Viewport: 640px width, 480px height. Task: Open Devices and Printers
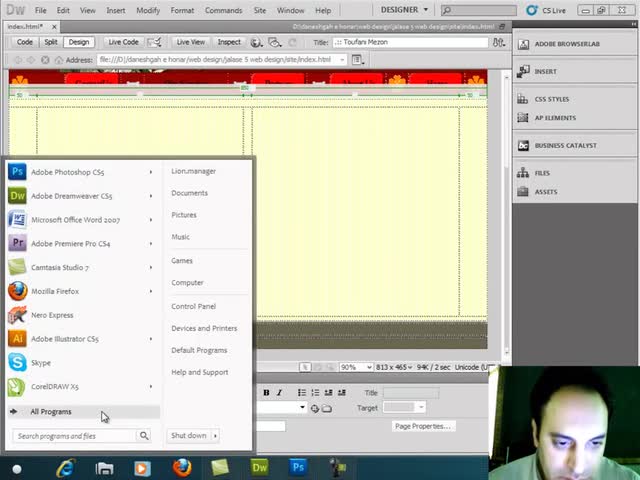(204, 328)
